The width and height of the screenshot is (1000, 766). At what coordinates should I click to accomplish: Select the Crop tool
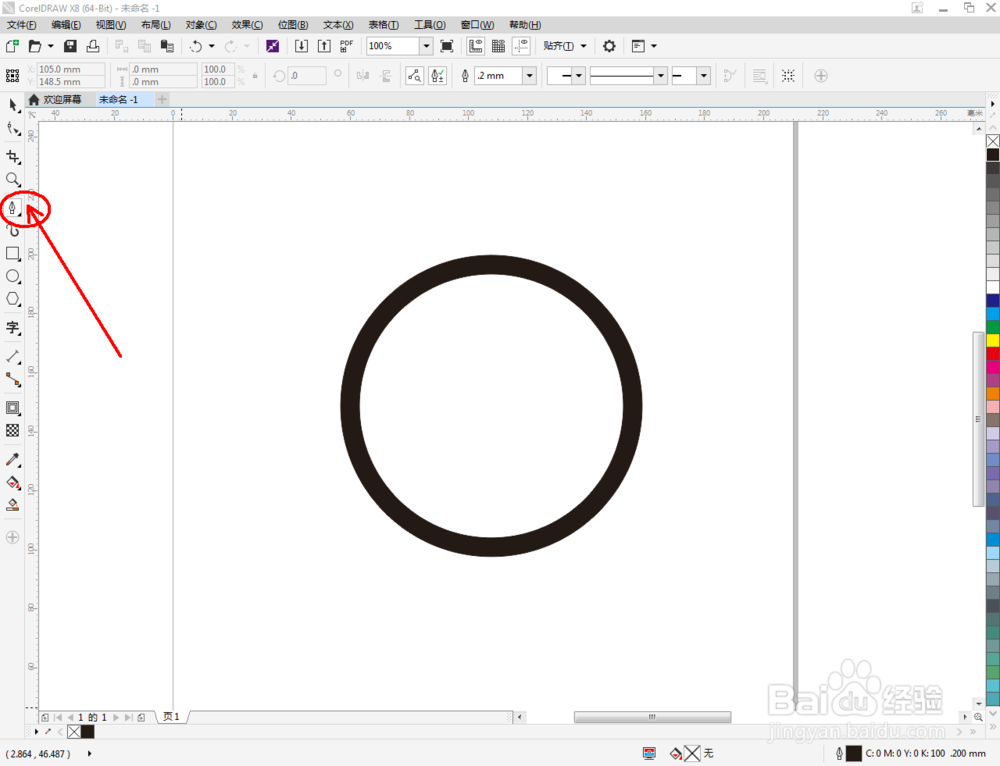(13, 156)
